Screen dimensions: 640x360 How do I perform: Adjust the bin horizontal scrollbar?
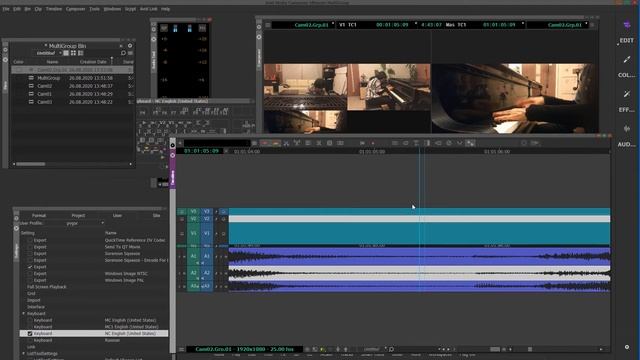(31, 164)
